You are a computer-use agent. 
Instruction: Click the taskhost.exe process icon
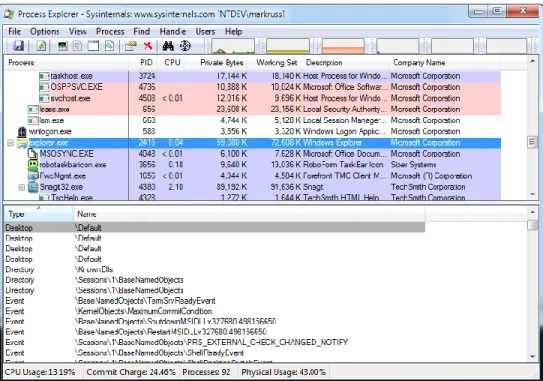(44, 76)
